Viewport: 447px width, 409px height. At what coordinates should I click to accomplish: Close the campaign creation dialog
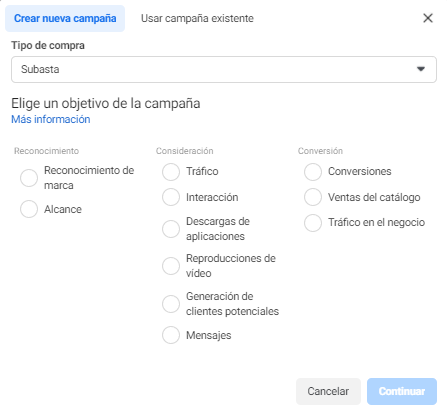[428, 18]
